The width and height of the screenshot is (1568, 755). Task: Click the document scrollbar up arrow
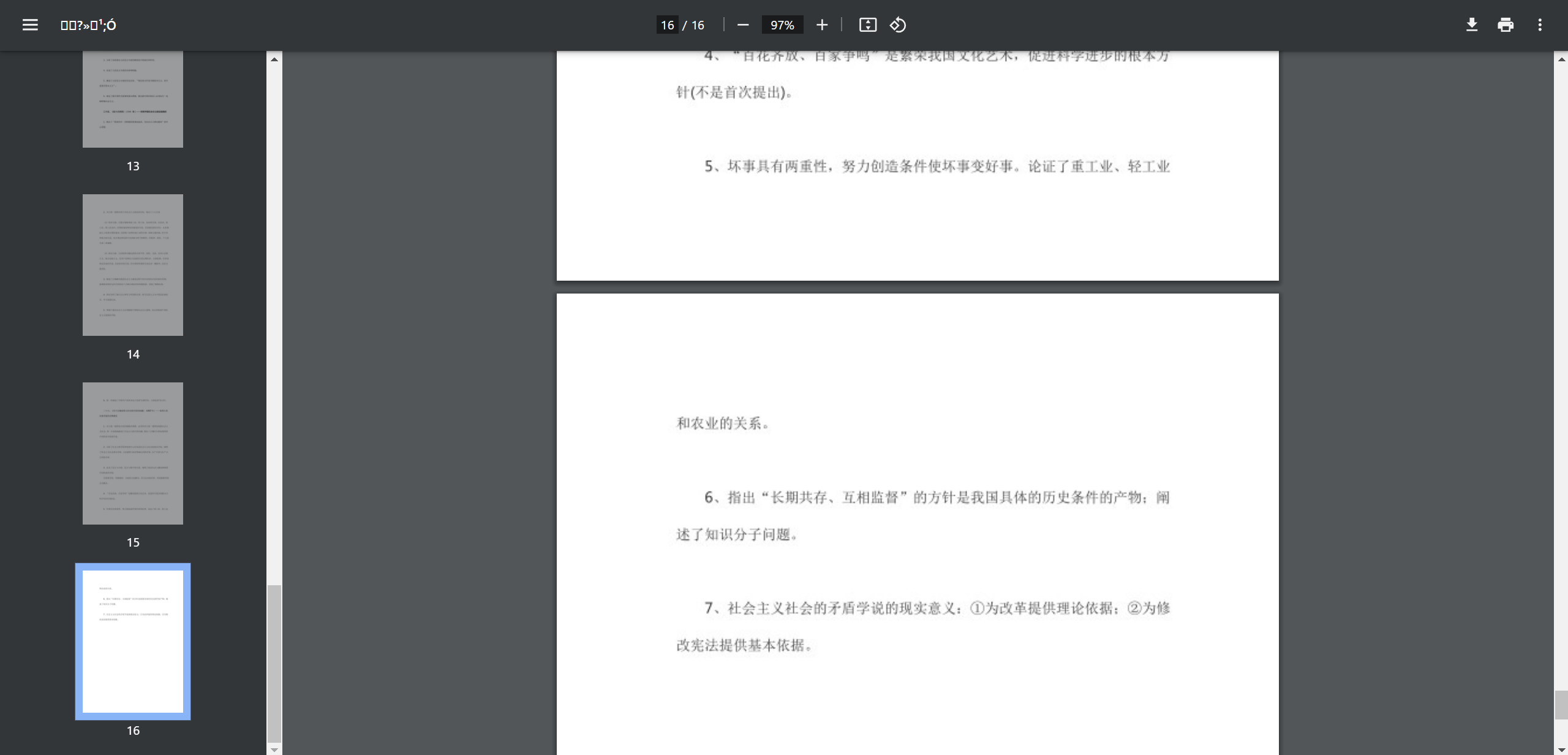click(1561, 59)
